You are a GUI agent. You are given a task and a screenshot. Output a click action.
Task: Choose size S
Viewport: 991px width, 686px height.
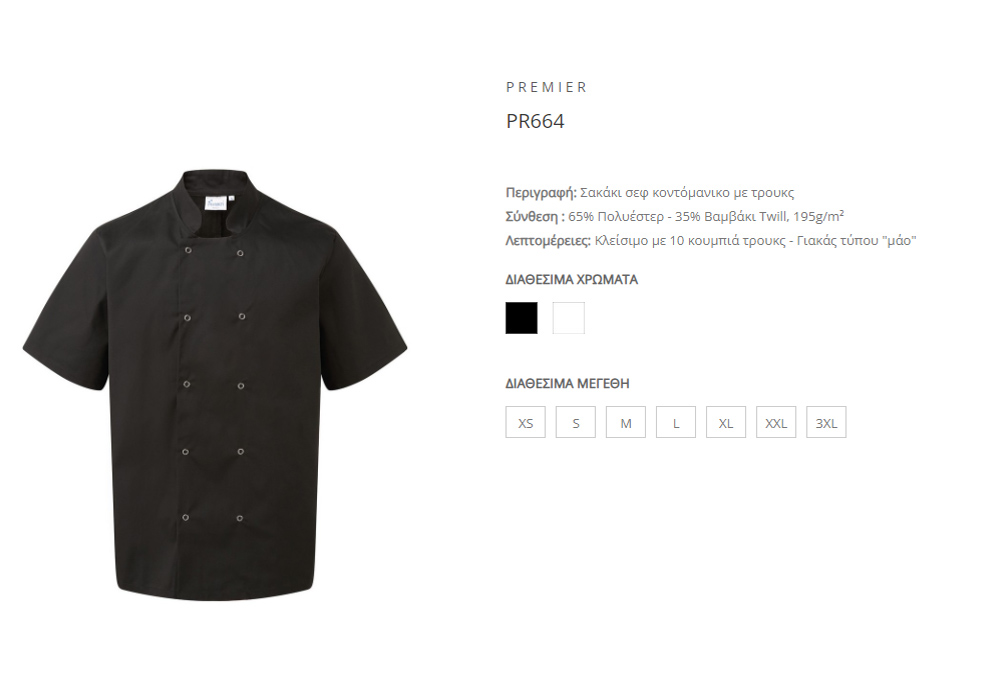pyautogui.click(x=576, y=422)
